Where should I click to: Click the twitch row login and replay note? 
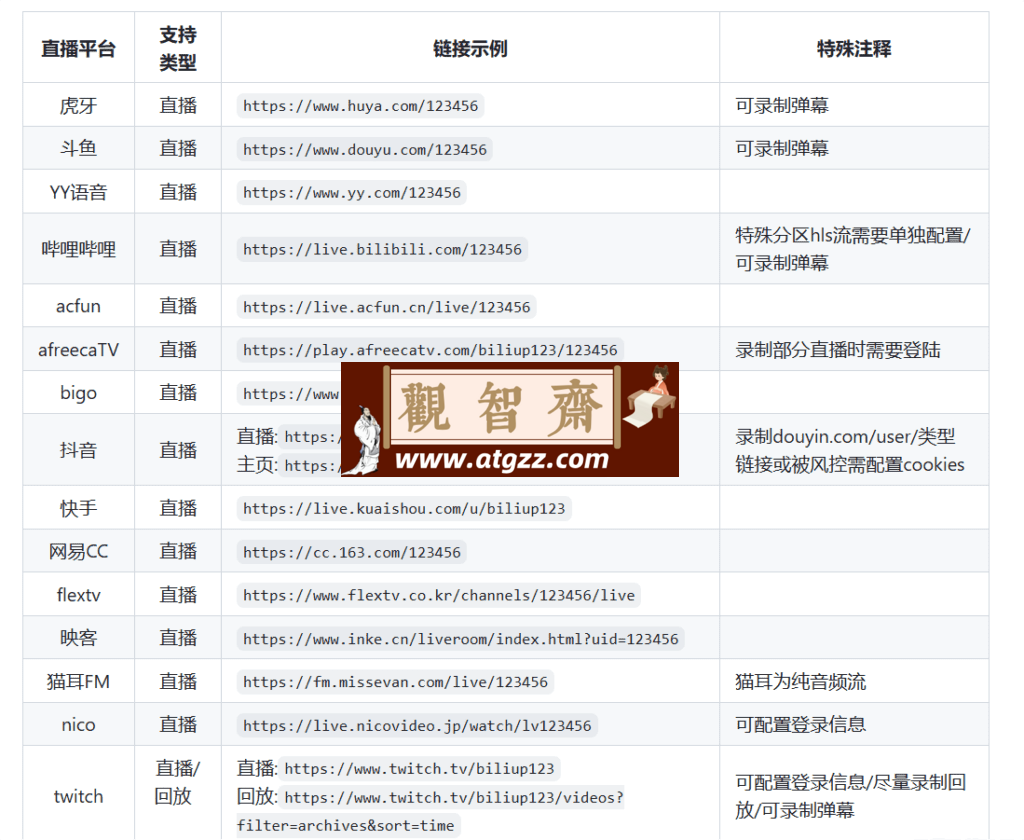(x=850, y=796)
